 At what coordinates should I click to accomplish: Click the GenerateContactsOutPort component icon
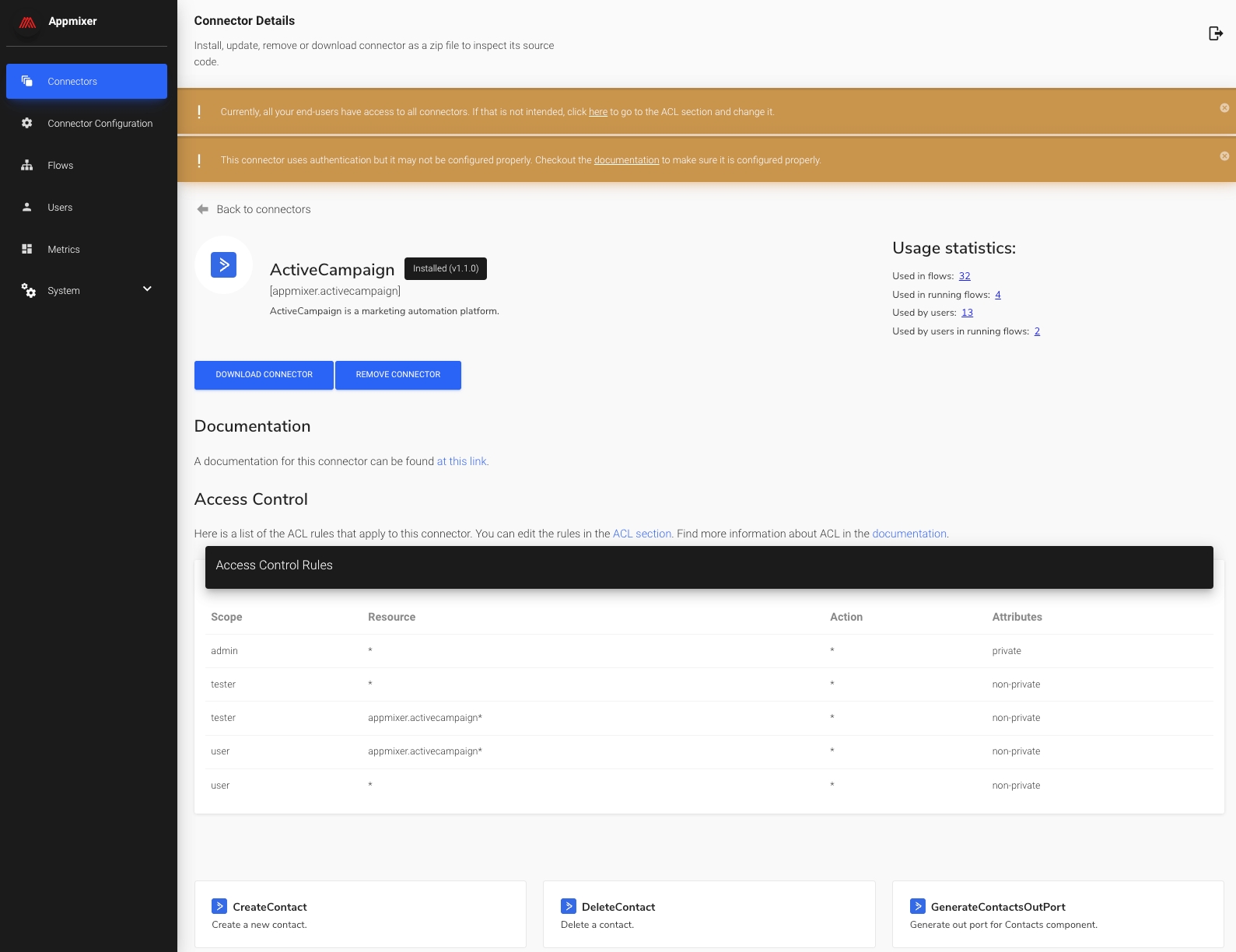point(918,906)
